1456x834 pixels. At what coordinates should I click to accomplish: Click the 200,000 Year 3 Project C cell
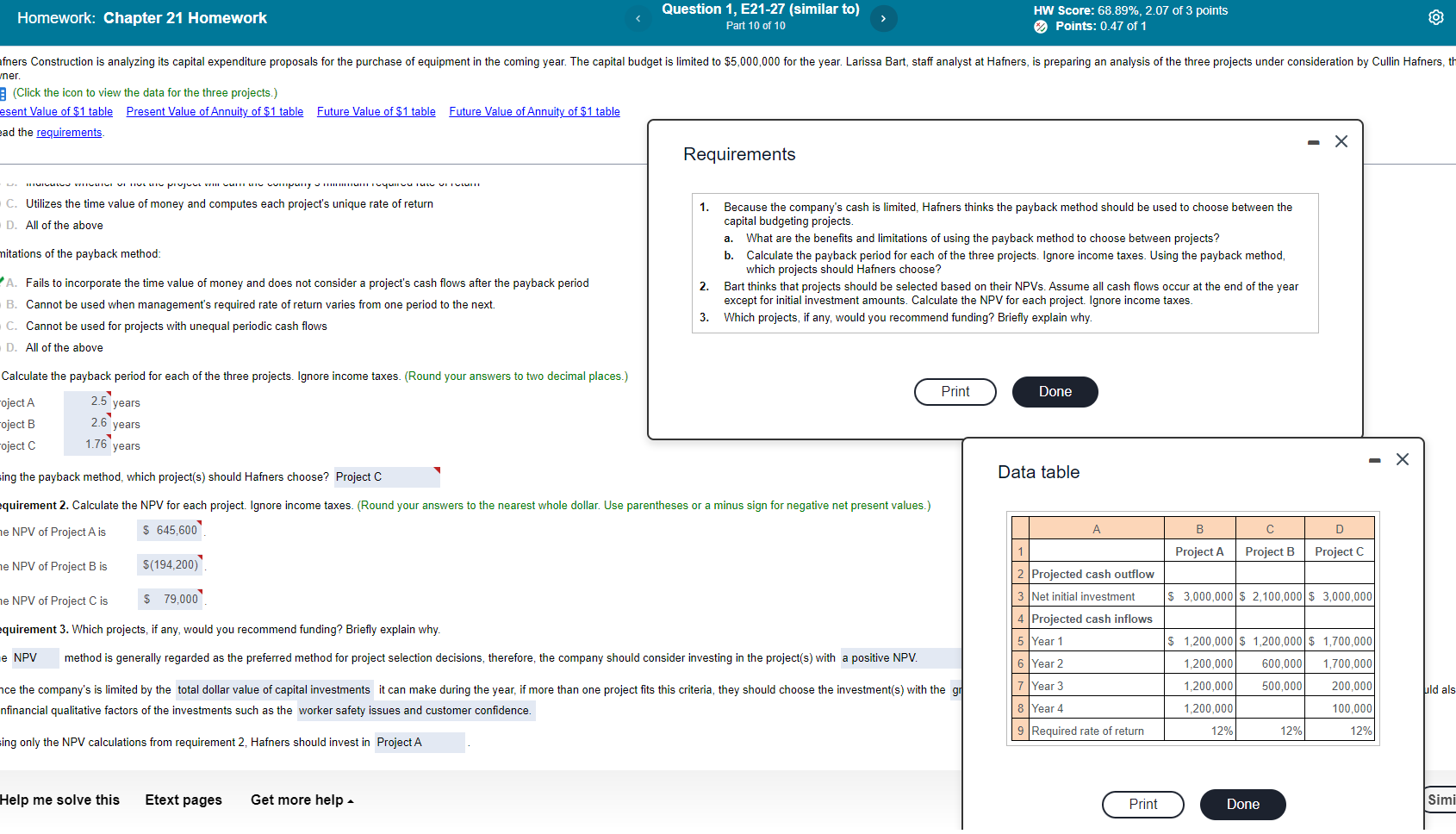tap(1340, 687)
